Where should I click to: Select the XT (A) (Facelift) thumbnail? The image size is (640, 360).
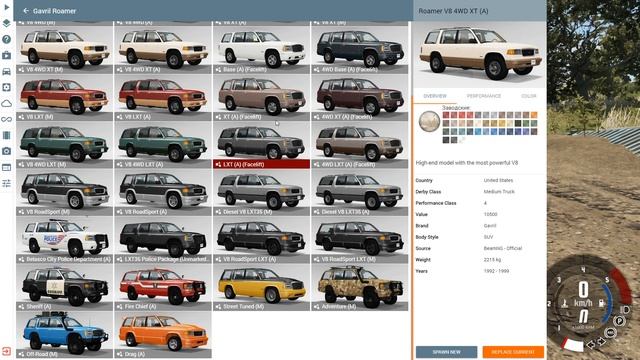click(261, 97)
